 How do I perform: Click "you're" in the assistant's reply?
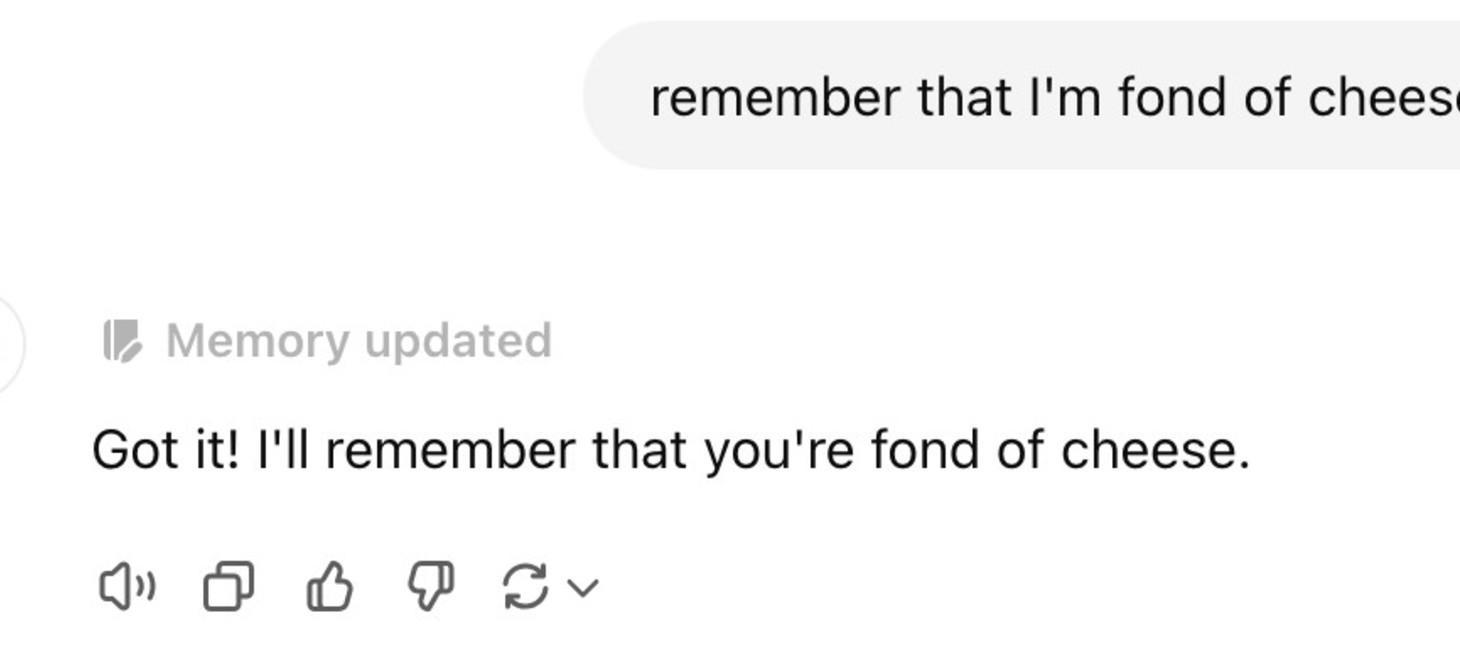(779, 450)
